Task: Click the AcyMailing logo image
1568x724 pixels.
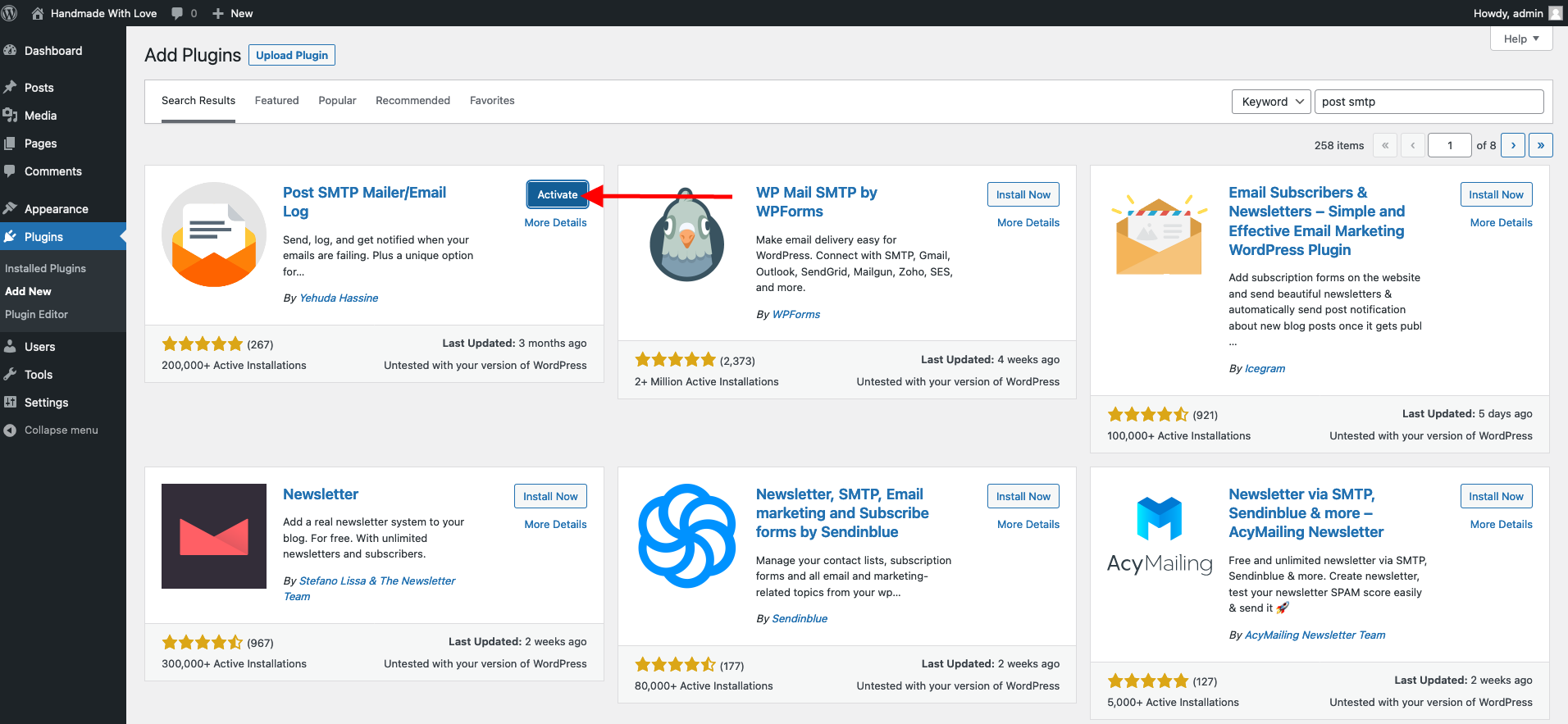Action: [x=1160, y=536]
